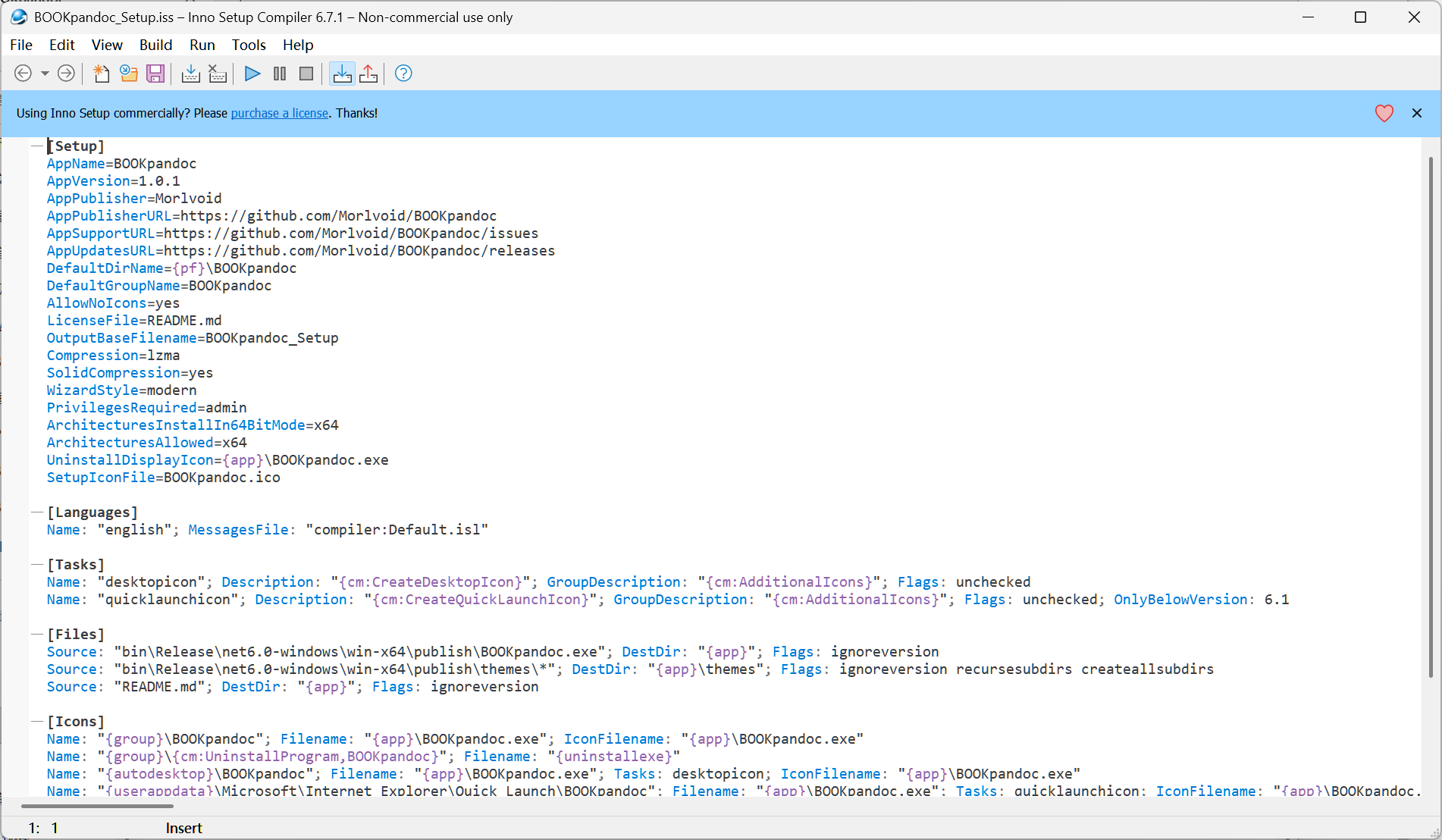Click the navigate Back arrow icon

pyautogui.click(x=24, y=74)
